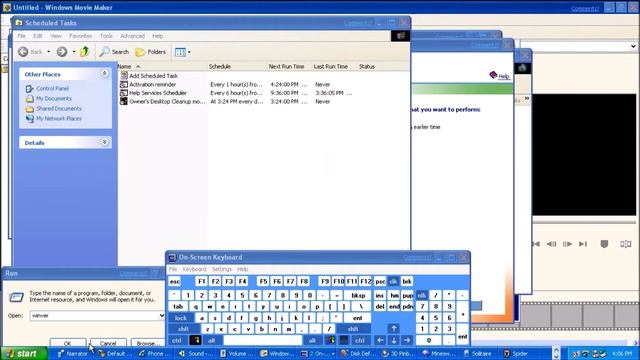Expand the Details panel
The image size is (640, 360).
[x=104, y=142]
